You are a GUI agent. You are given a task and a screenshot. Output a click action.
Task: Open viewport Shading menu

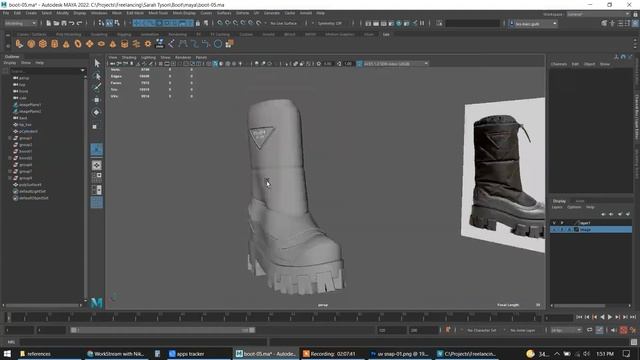coord(129,58)
